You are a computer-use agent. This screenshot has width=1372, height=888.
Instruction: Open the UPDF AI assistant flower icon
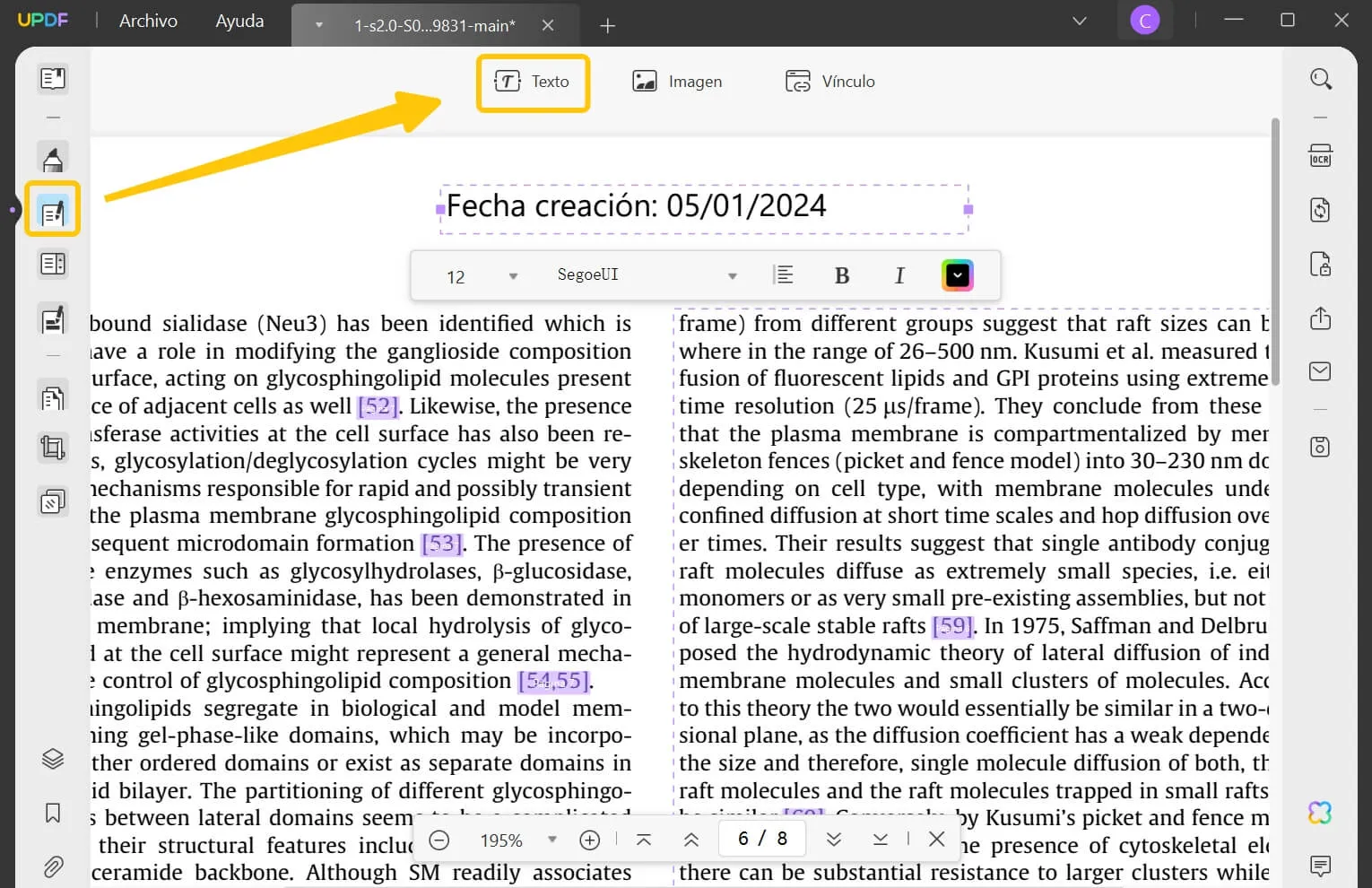click(x=1320, y=813)
